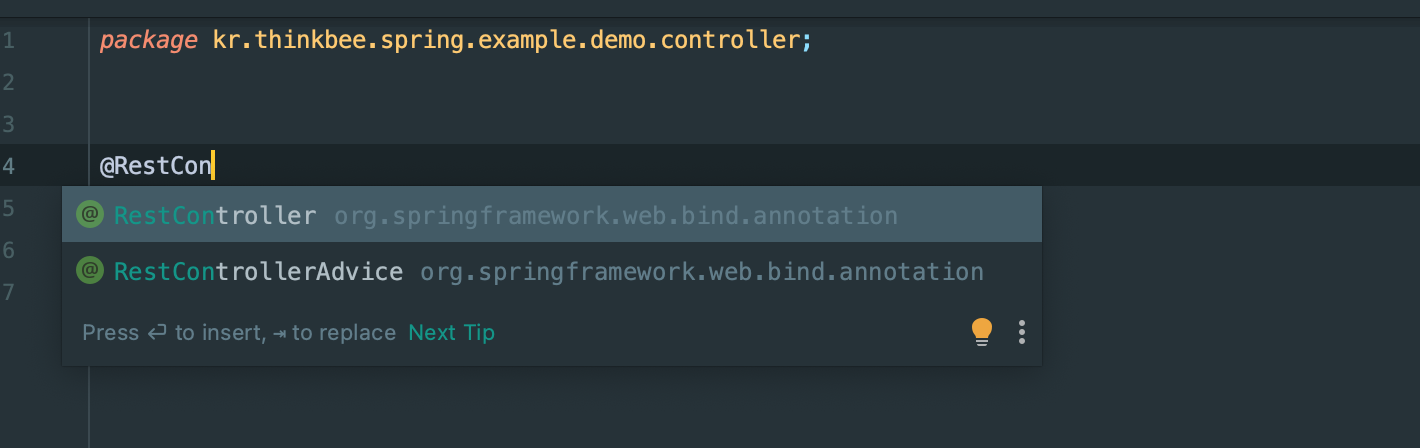The width and height of the screenshot is (1420, 448).
Task: Click the package name on RestController row
Action: [615, 216]
